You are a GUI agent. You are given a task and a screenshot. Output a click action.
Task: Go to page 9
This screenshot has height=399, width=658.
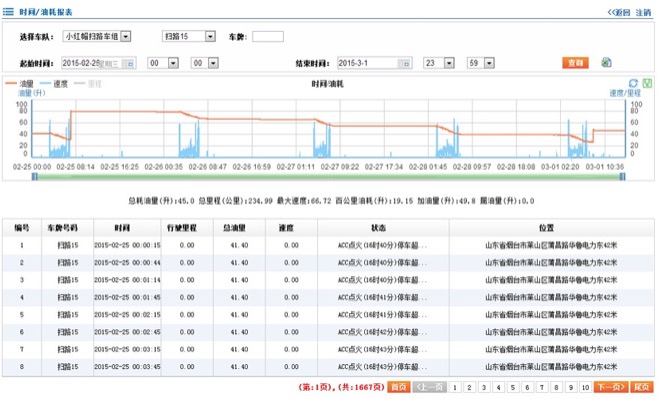[x=571, y=387]
